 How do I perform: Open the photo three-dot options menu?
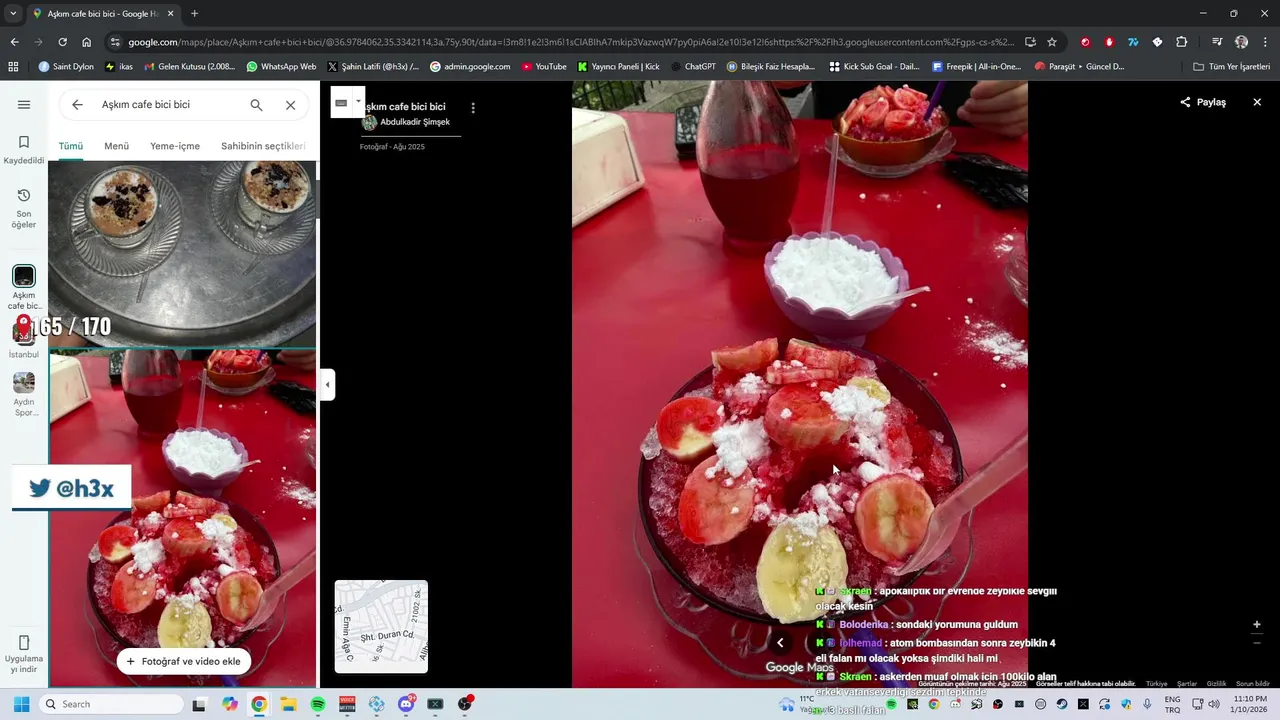(x=473, y=108)
